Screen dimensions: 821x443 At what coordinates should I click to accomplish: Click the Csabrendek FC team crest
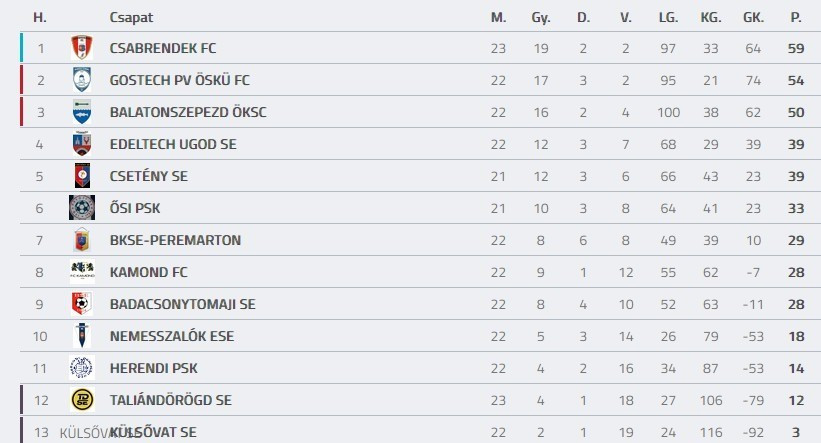coord(81,48)
